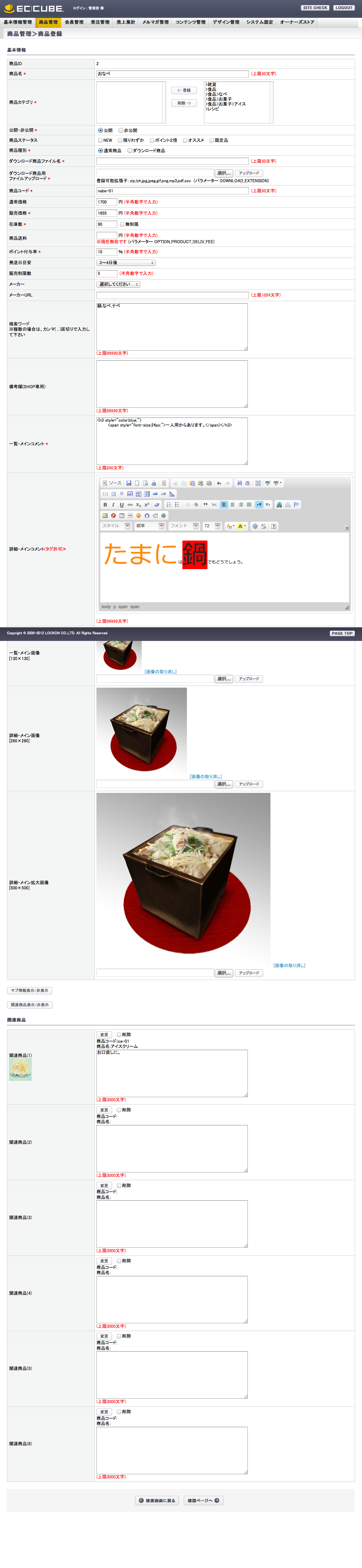Screen dimensions: 362x1568
Task: Open the 会員管理 menu tab
Action: click(x=74, y=23)
